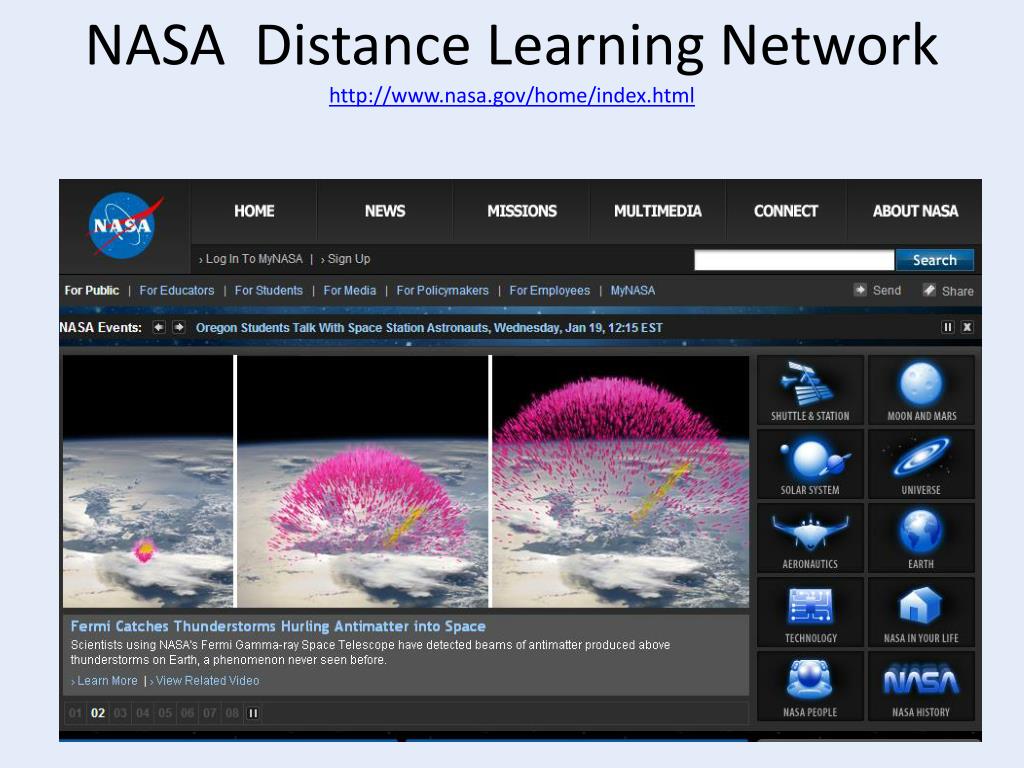Open the Technology circuit icon
The width and height of the screenshot is (1024, 768).
click(810, 613)
